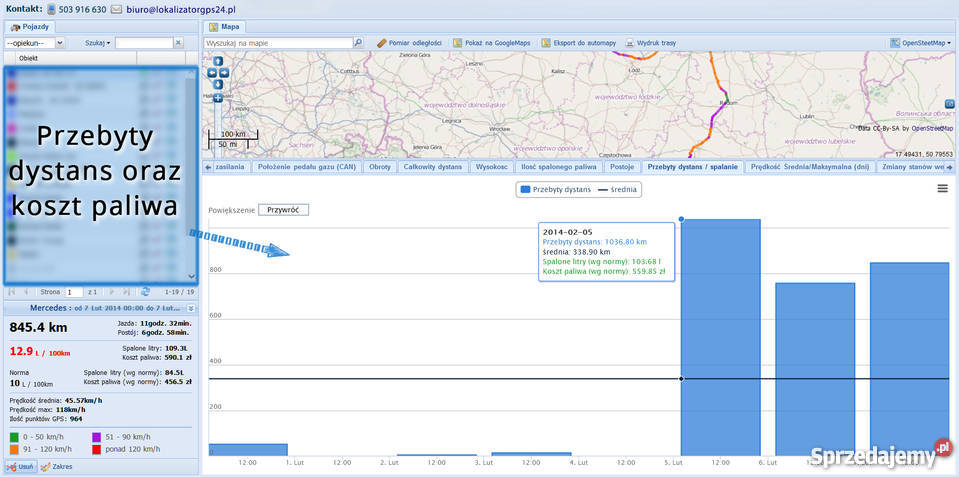Switch to Położenie pedału gazu (CAN) tab
The width and height of the screenshot is (959, 477).
[306, 166]
